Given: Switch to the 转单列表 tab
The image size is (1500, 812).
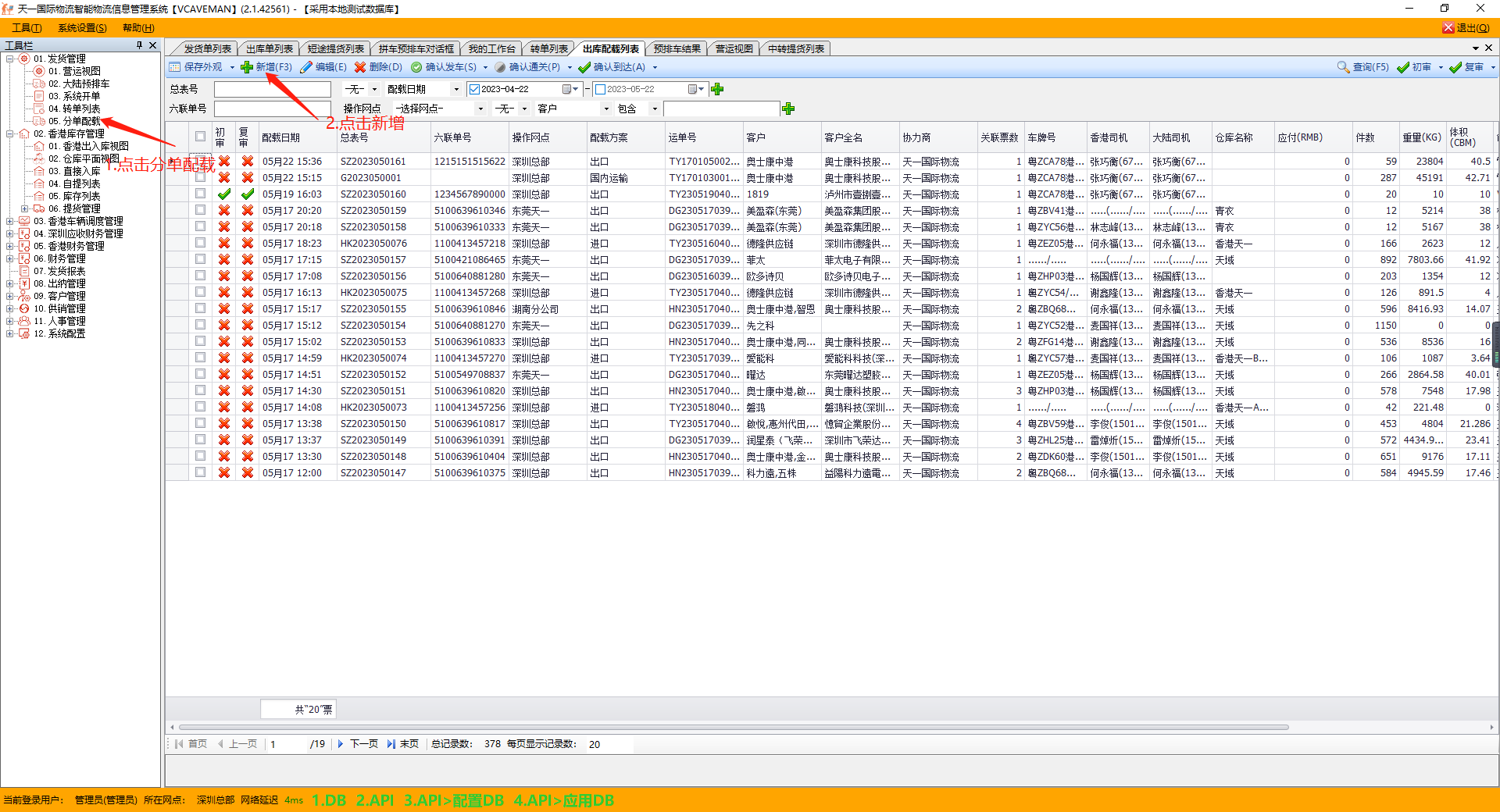Looking at the screenshot, I should 548,48.
